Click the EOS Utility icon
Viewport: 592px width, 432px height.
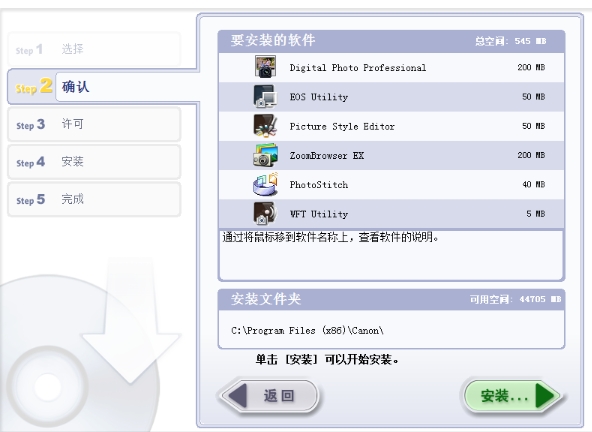(265, 96)
